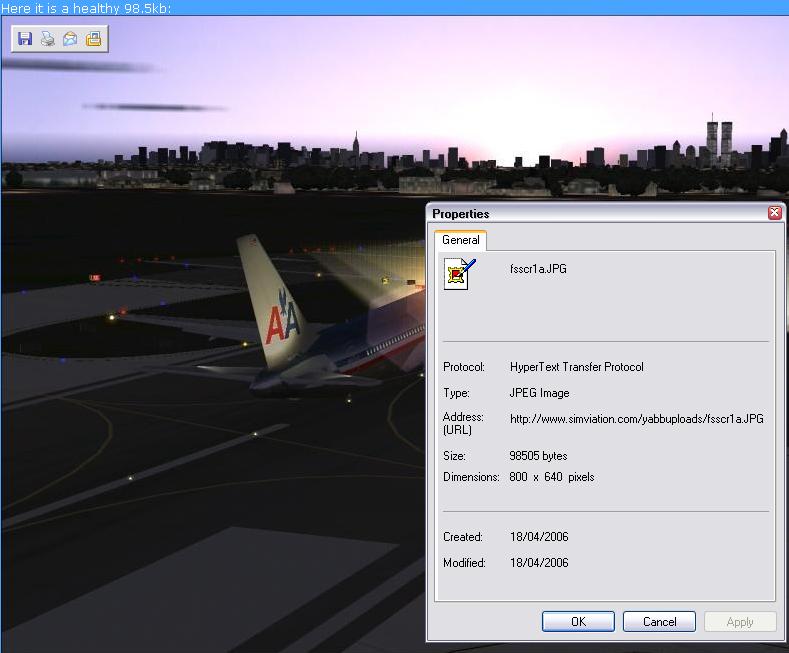Viewport: 789px width, 653px height.
Task: Click the fsscr1a.JPG file icon in Properties
Action: 460,273
